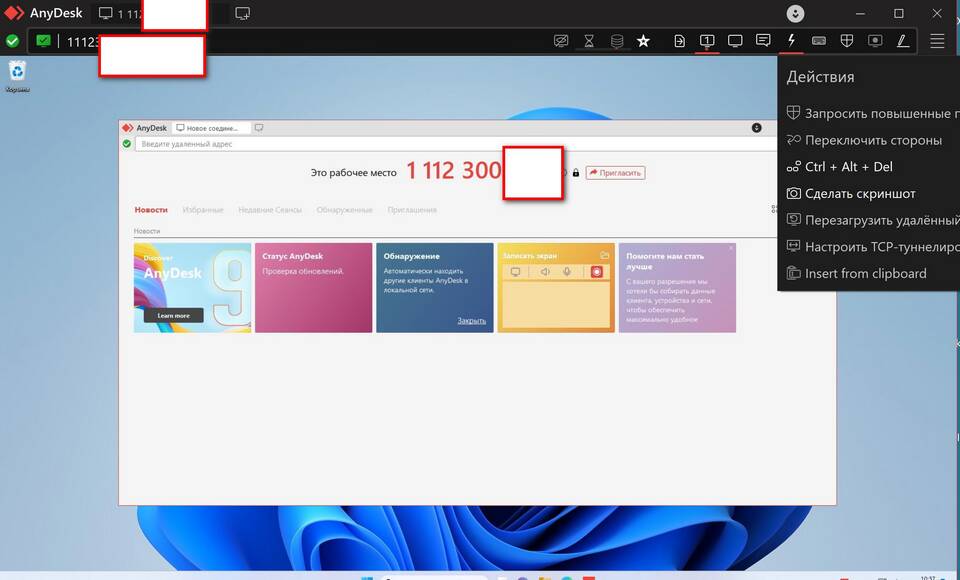Click the database stack toolbar icon
Image resolution: width=960 pixels, height=580 pixels.
[x=617, y=41]
